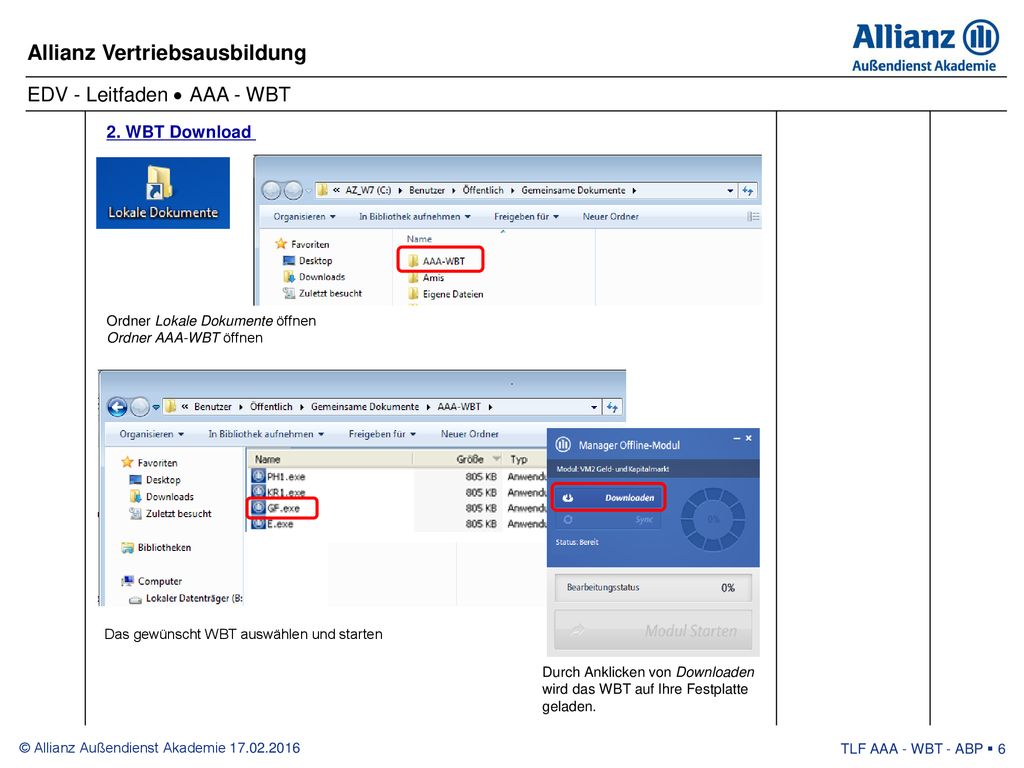Click the 'Modul Starten' button
The image size is (1024, 768).
(653, 630)
